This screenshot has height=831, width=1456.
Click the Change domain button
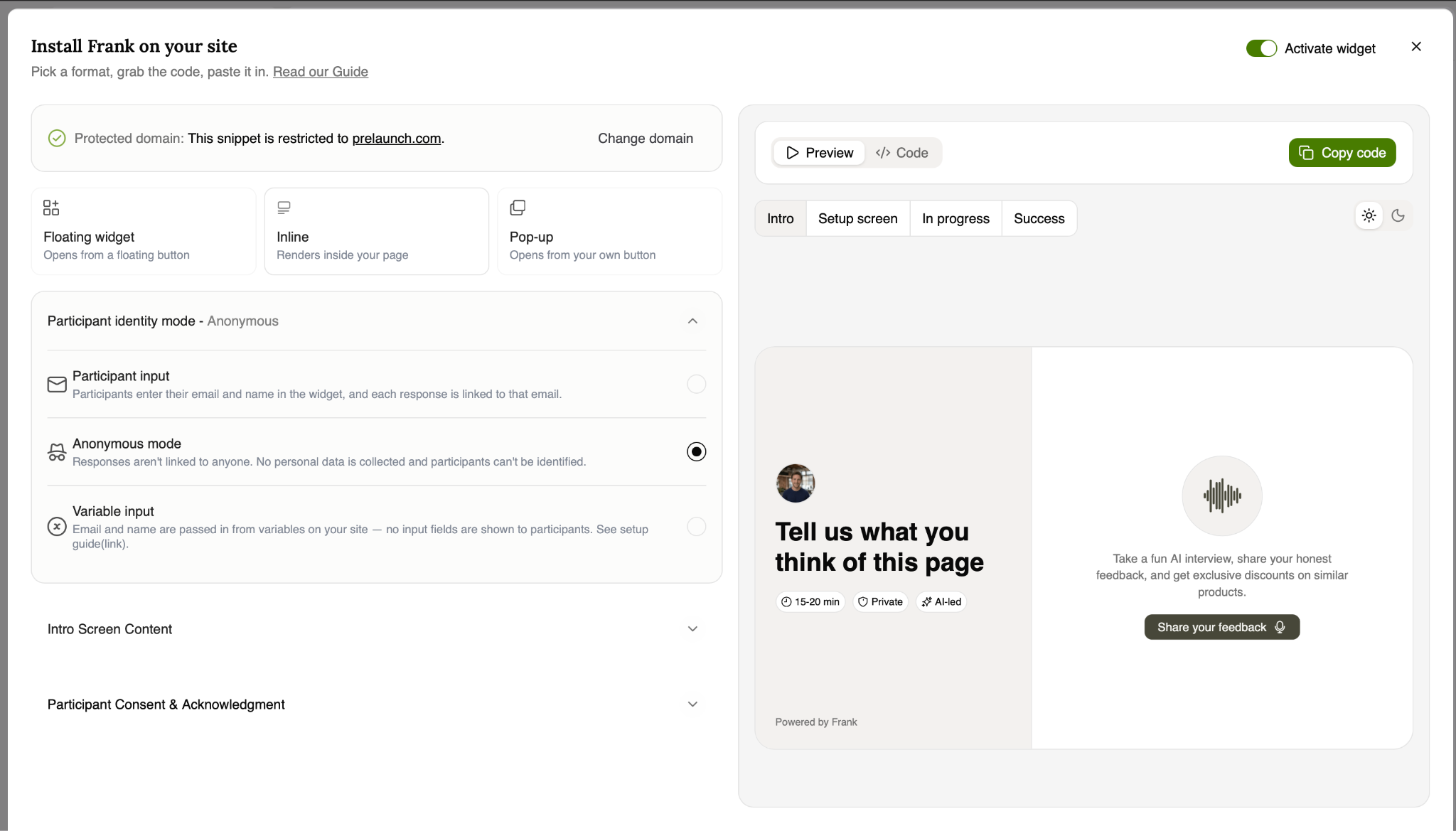645,139
